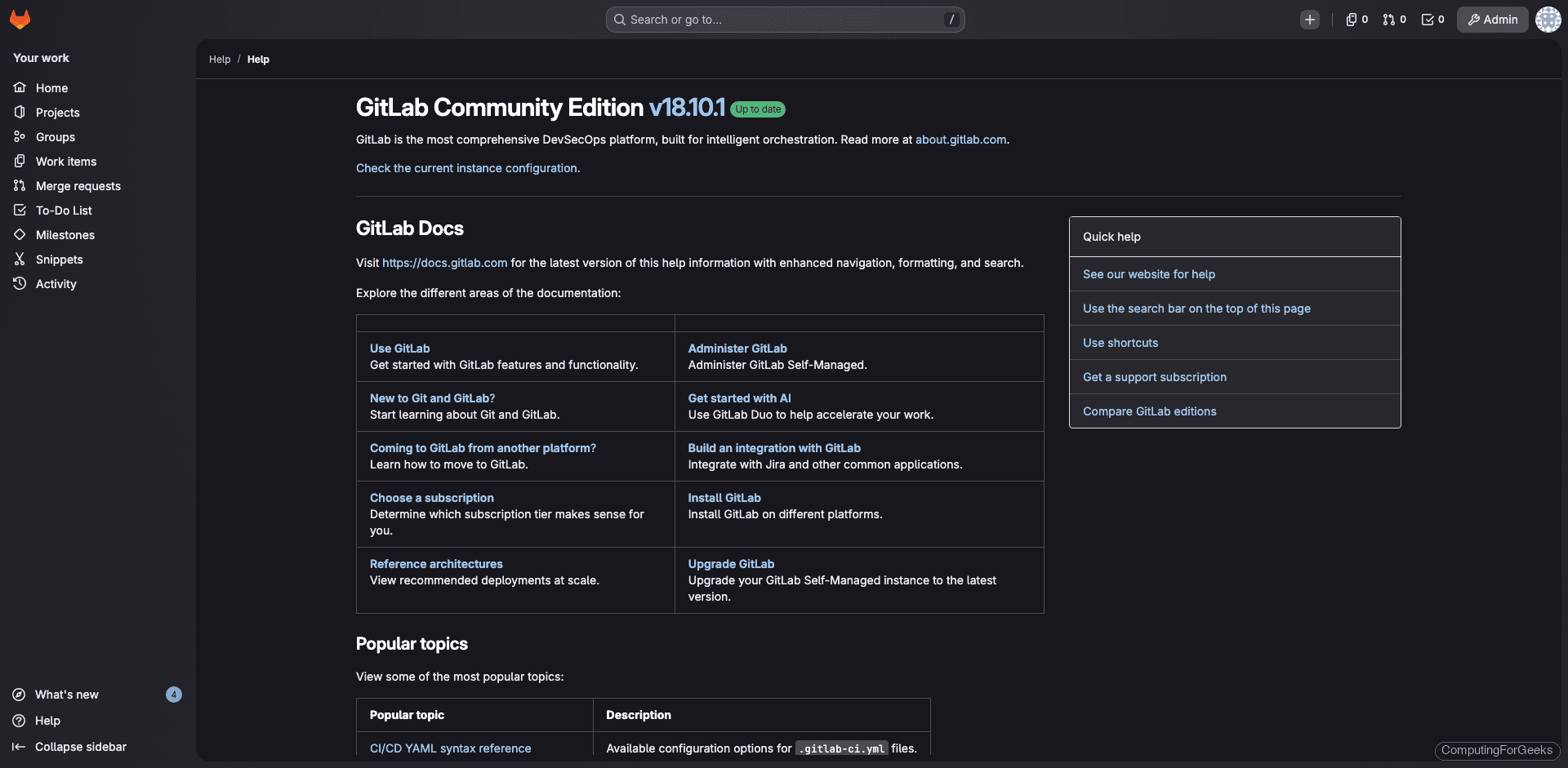This screenshot has width=1568, height=768.
Task: Click Compare GitLab editions in Quick help
Action: tap(1149, 411)
